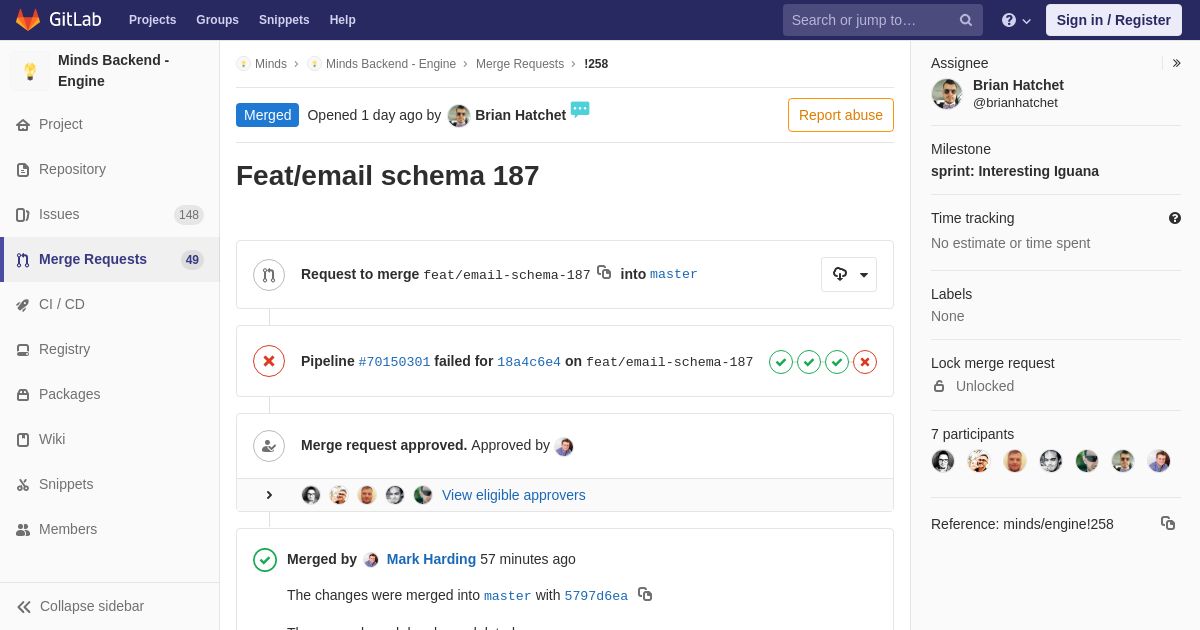
Task: Click the first participant avatar
Action: 943,461
